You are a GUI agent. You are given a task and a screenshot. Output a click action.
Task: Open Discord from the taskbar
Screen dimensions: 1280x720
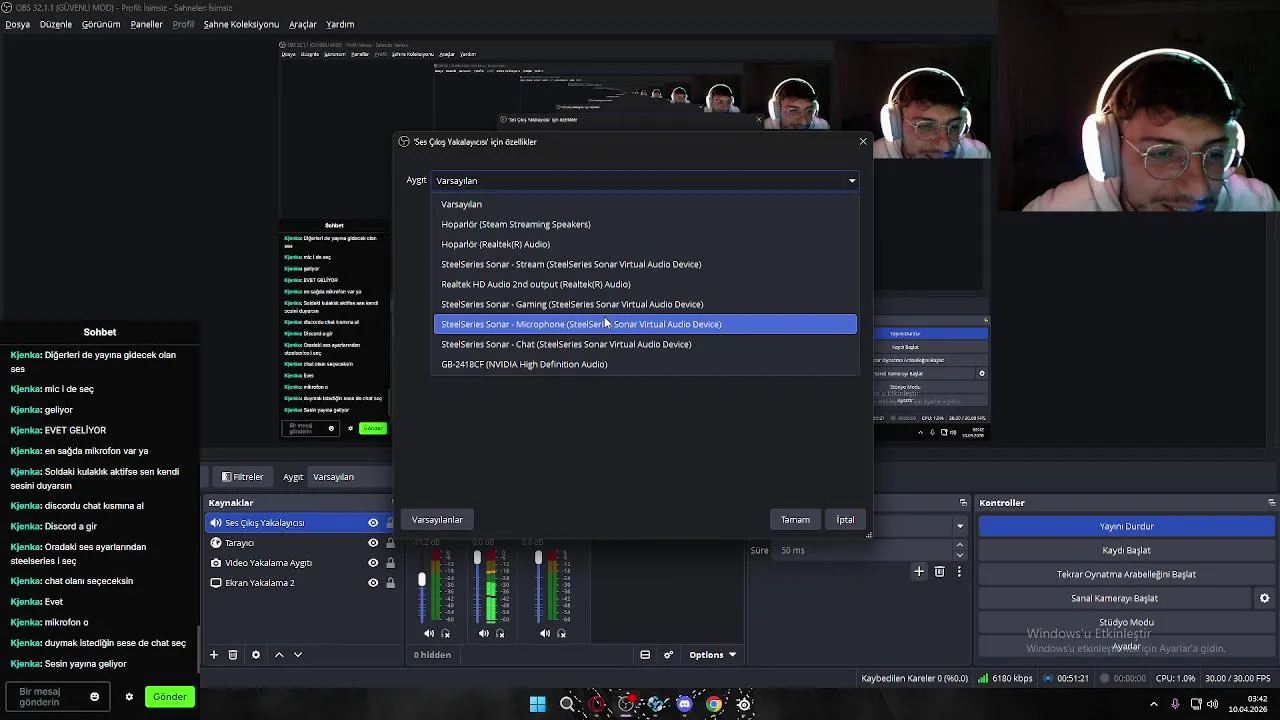(x=684, y=704)
